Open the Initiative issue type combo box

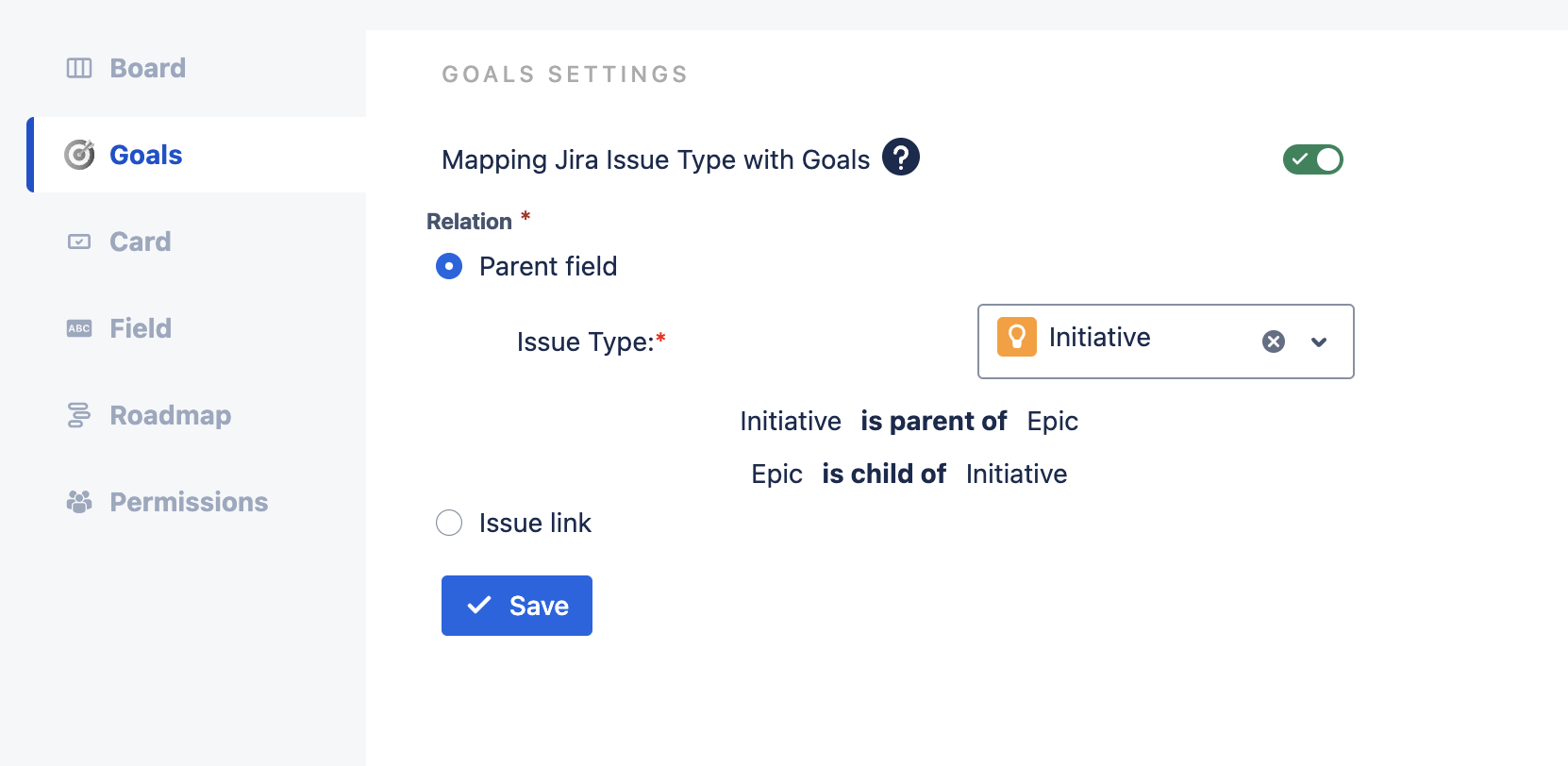pos(1132,341)
